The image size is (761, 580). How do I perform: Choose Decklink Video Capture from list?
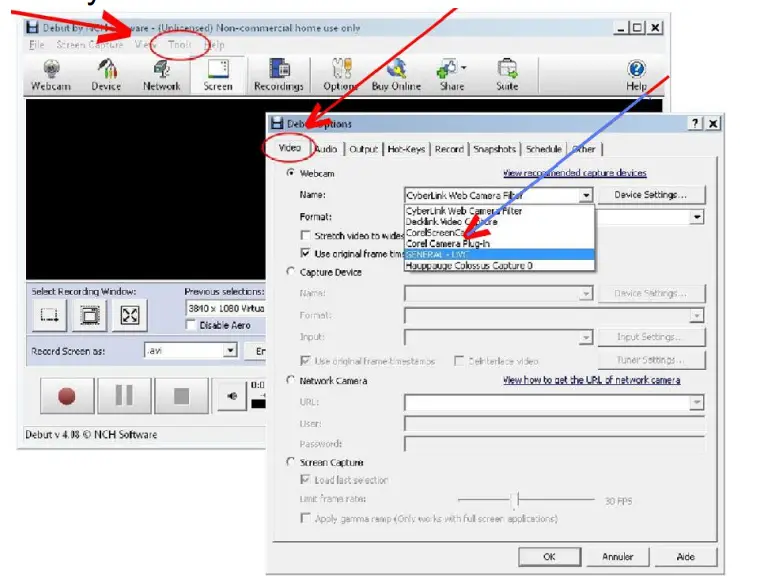[x=499, y=221]
